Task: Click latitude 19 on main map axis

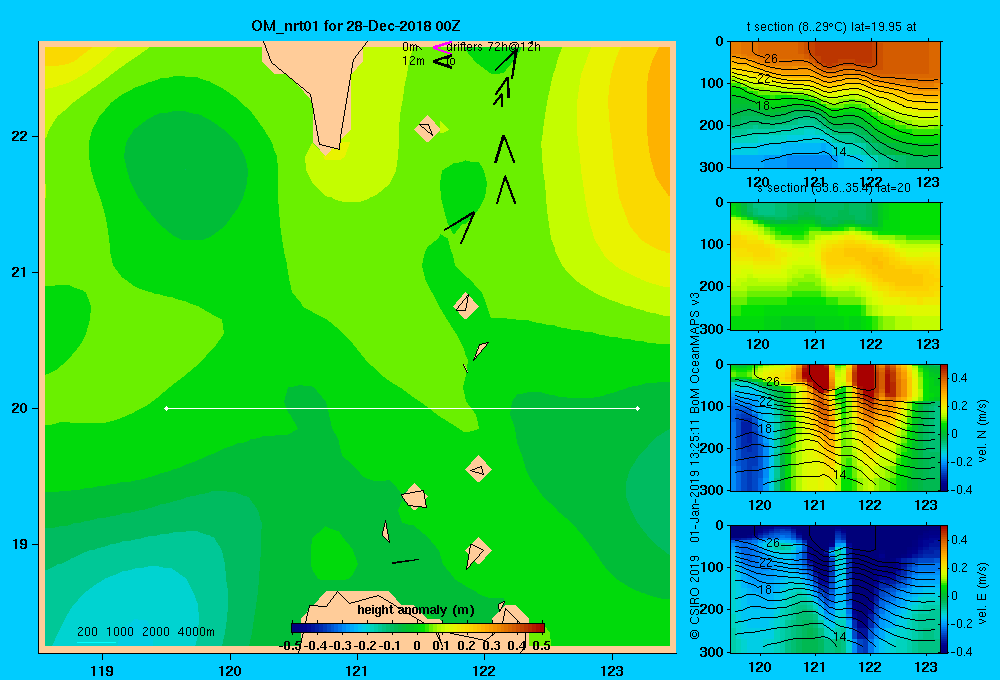Action: click(x=20, y=544)
